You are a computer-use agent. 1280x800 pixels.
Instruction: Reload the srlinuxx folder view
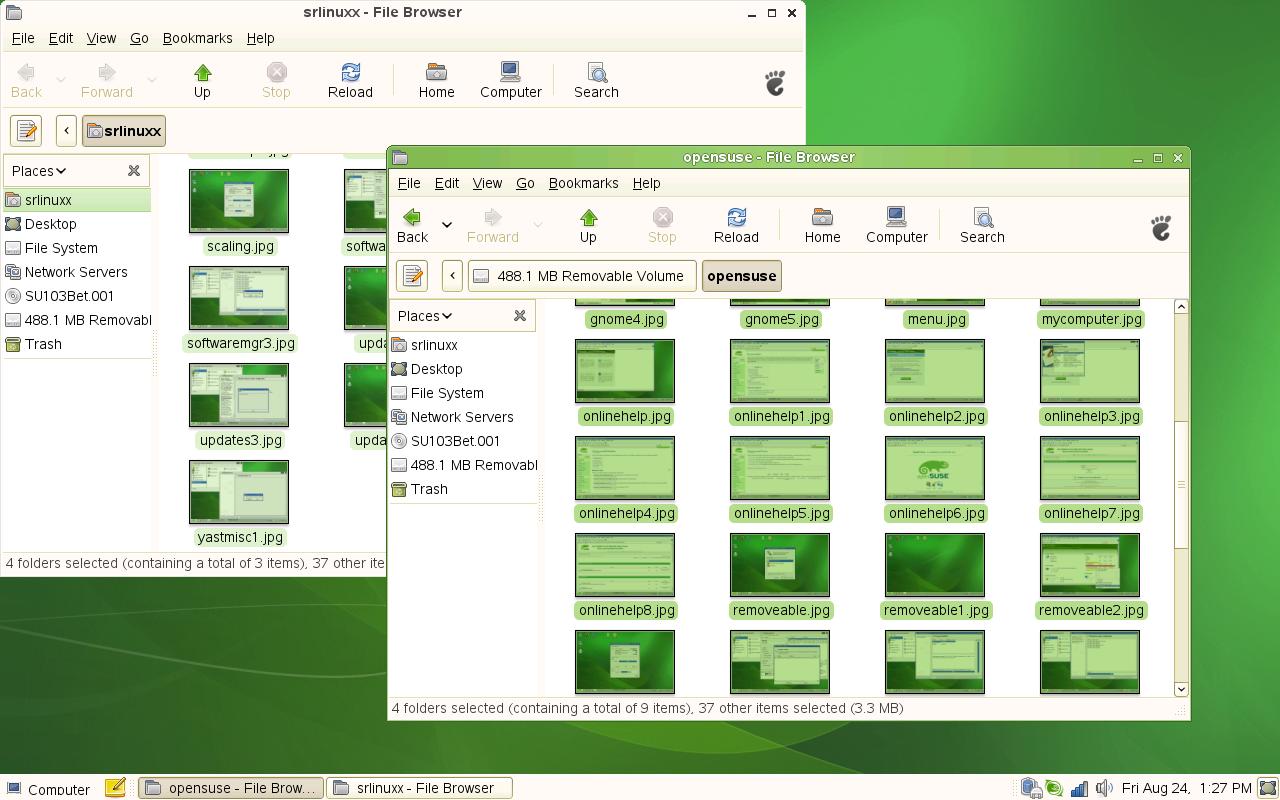(x=350, y=81)
